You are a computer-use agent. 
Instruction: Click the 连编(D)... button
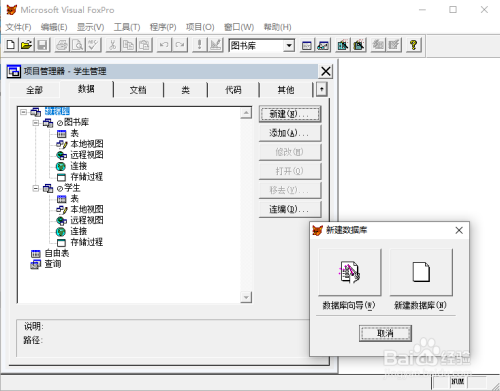pyautogui.click(x=290, y=209)
